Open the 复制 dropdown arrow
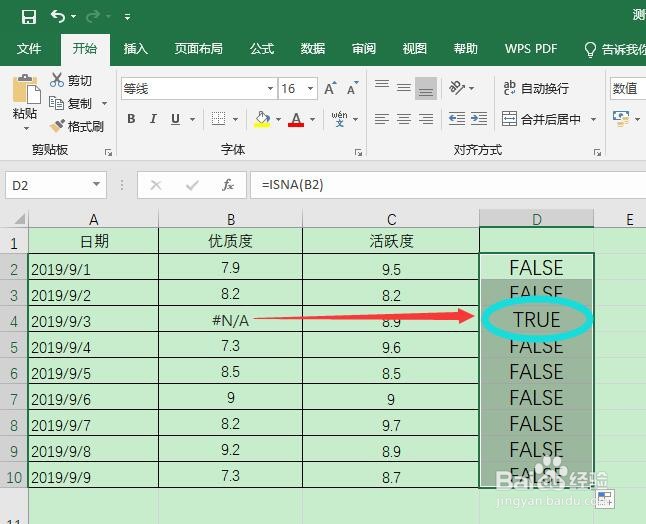The image size is (646, 524). click(105, 103)
